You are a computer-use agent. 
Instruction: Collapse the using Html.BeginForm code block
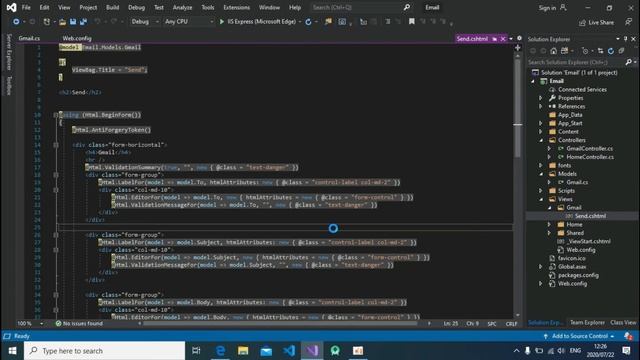[x=56, y=115]
